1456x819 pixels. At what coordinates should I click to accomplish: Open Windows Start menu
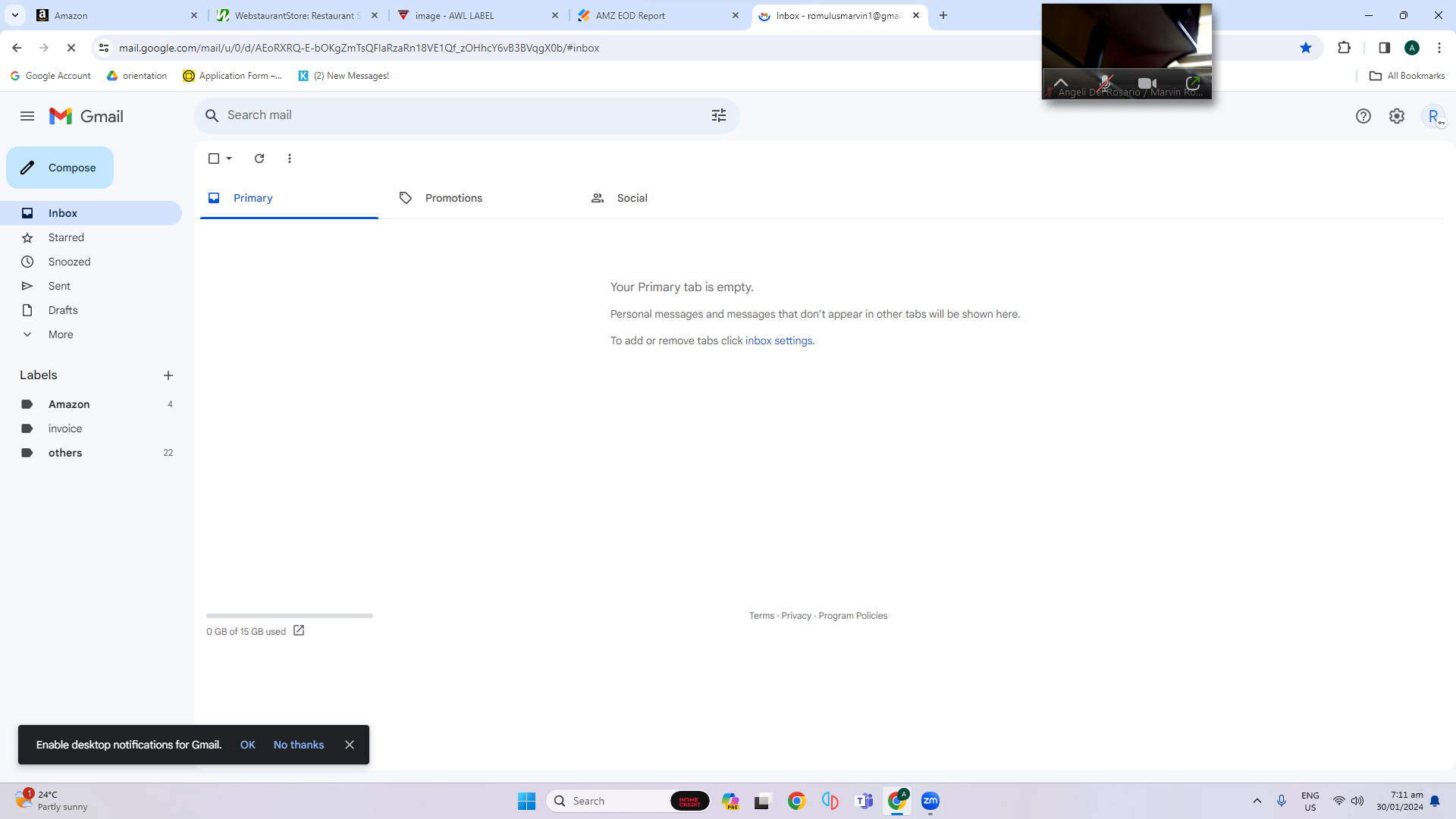[526, 801]
